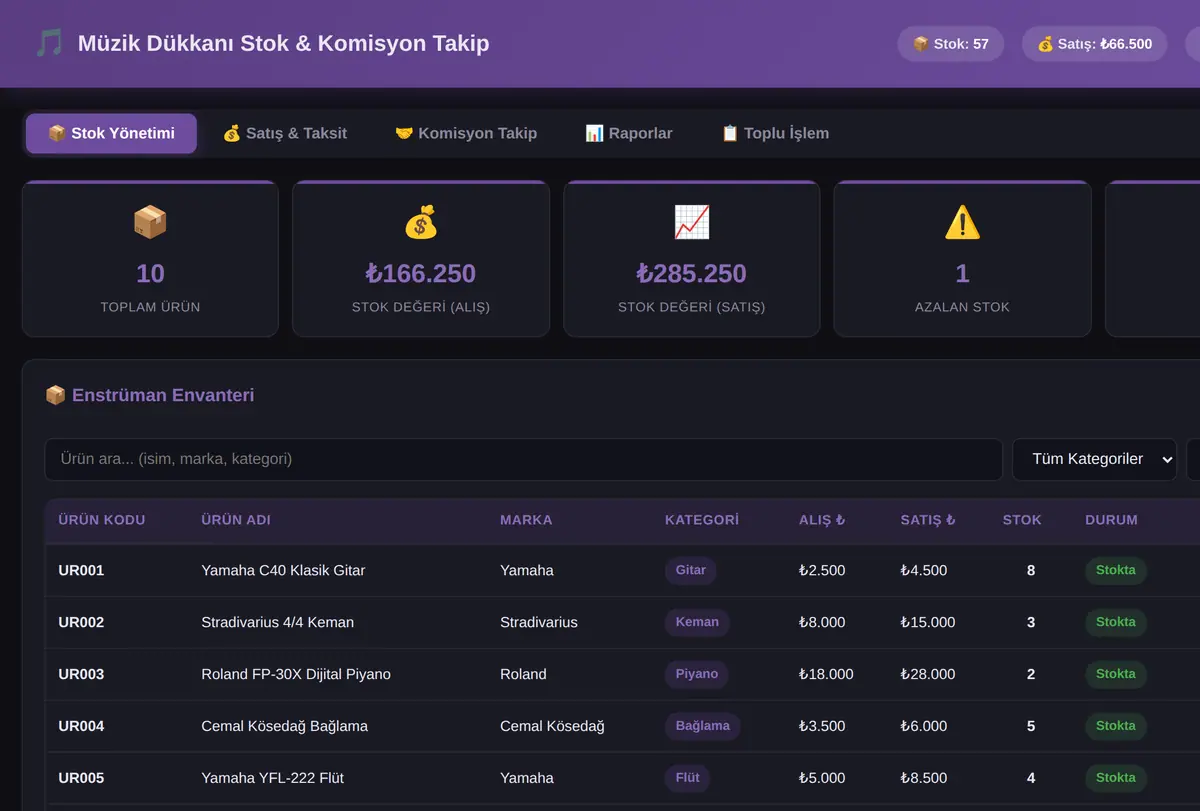Click the ÜRÜN ADI column header
1200x811 pixels.
[x=236, y=520]
